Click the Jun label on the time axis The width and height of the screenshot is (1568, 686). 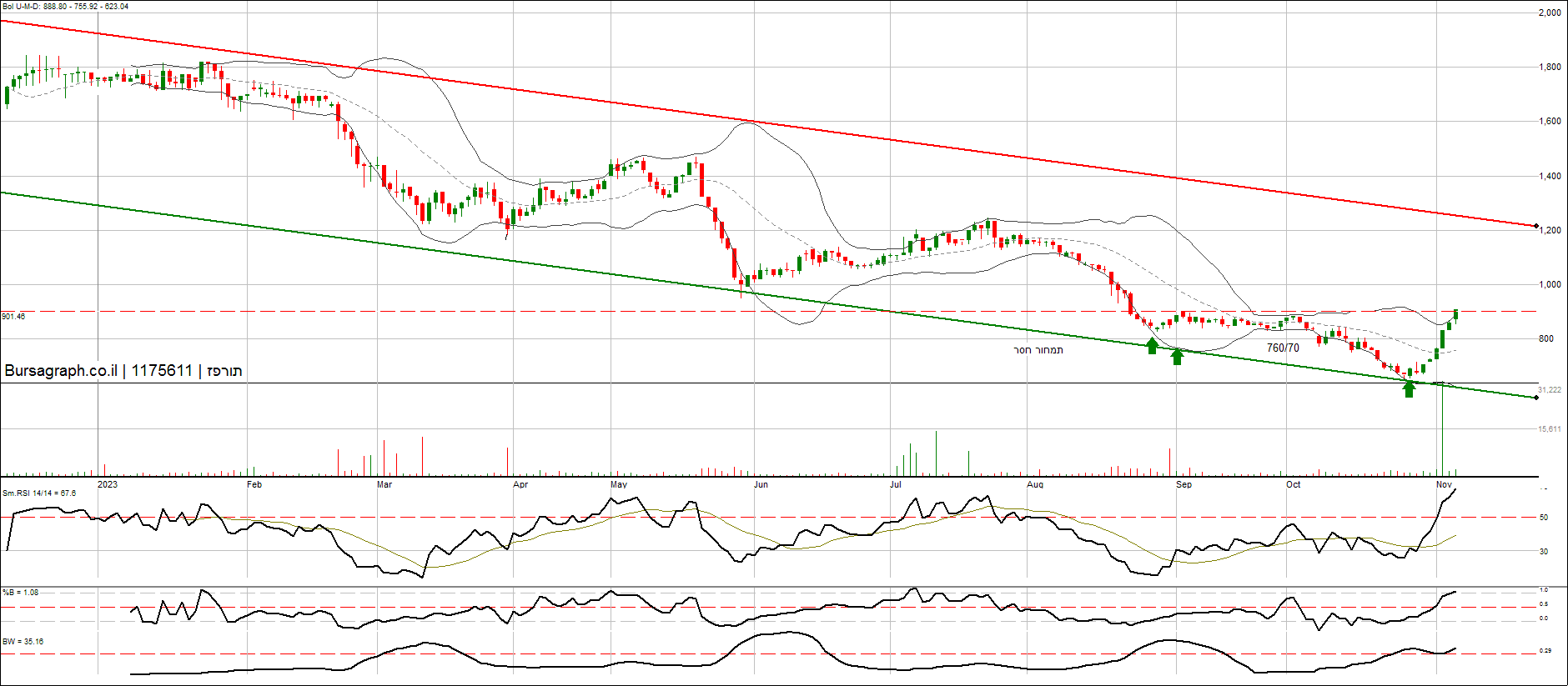pyautogui.click(x=761, y=484)
